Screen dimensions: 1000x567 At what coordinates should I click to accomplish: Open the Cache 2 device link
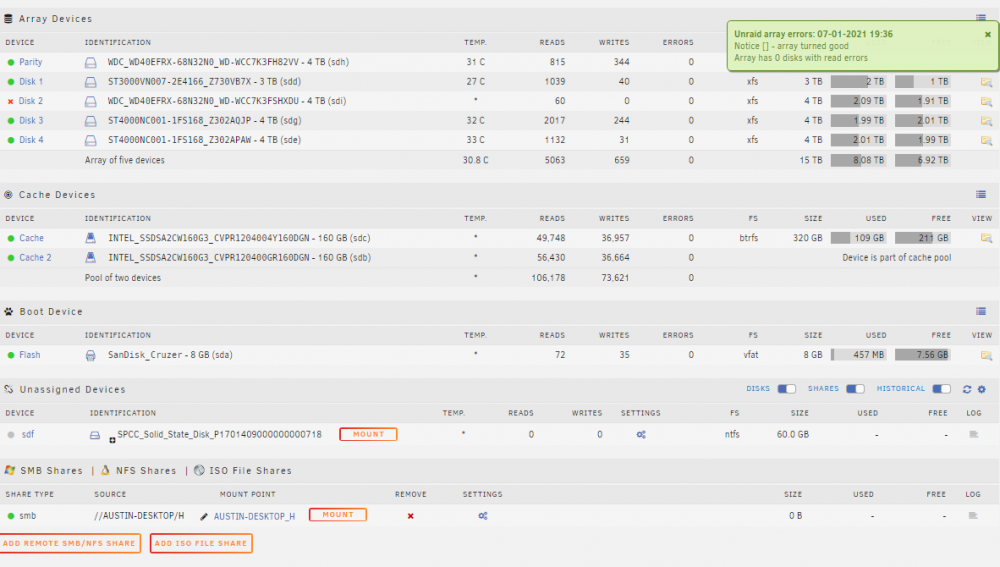click(x=35, y=258)
